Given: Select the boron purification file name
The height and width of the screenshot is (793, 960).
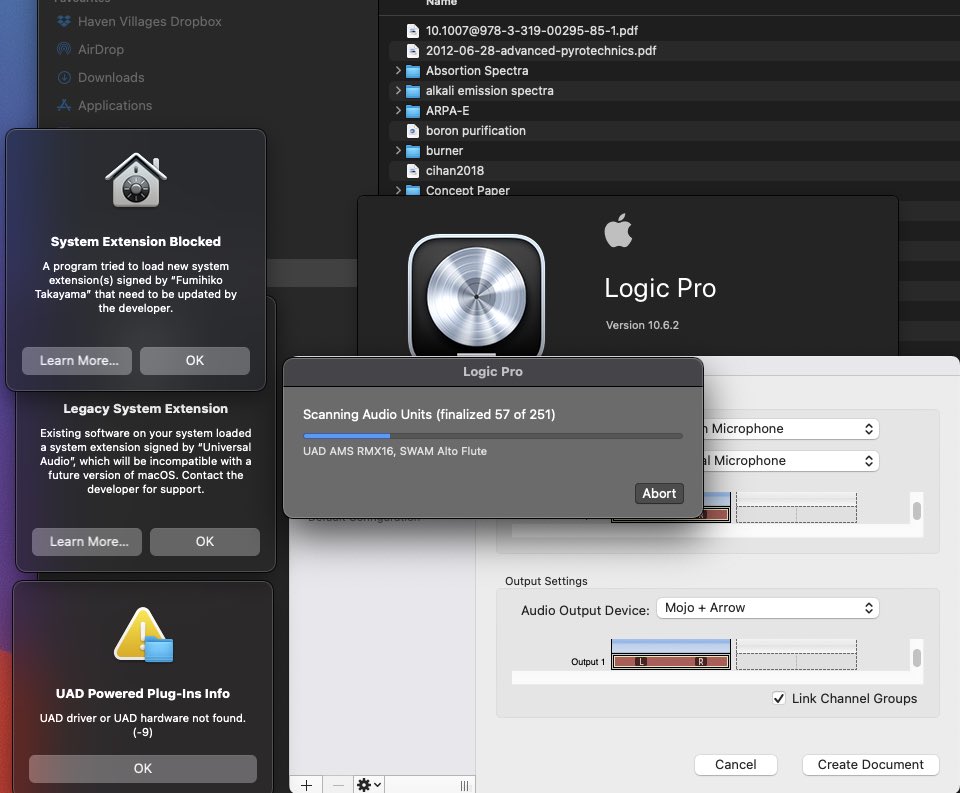Looking at the screenshot, I should [476, 131].
